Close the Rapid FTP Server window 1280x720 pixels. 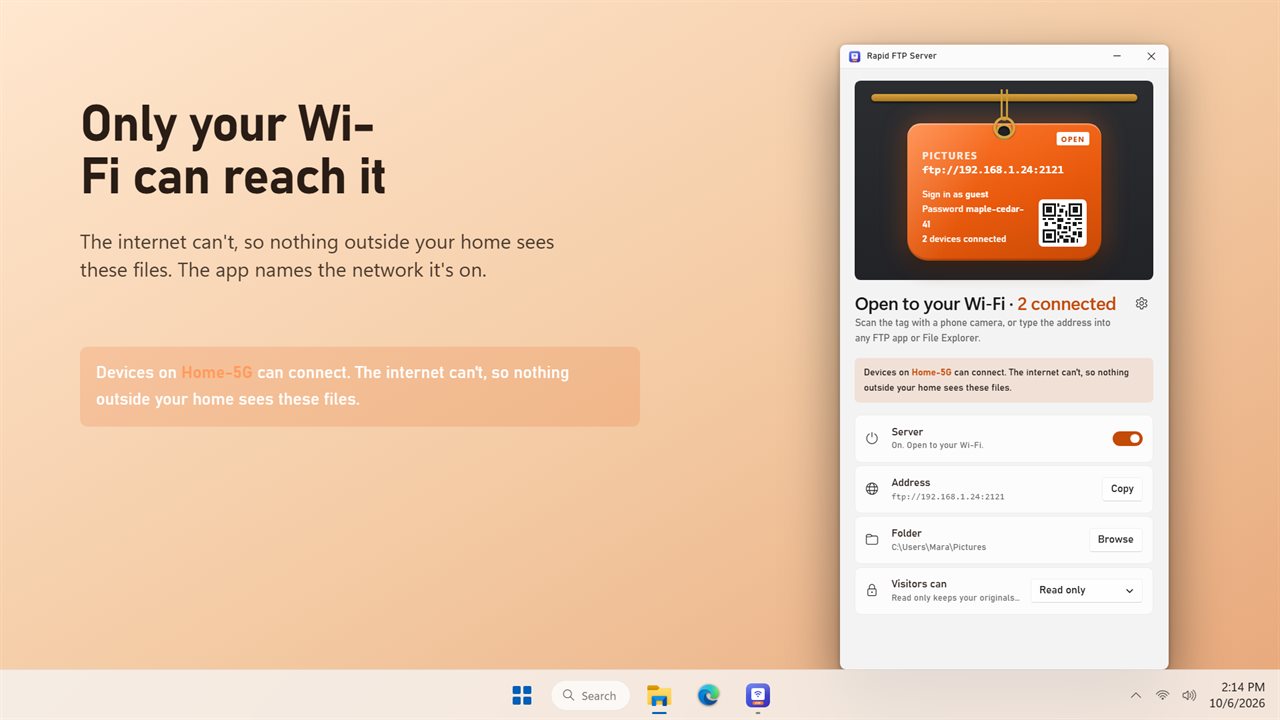[x=1151, y=56]
